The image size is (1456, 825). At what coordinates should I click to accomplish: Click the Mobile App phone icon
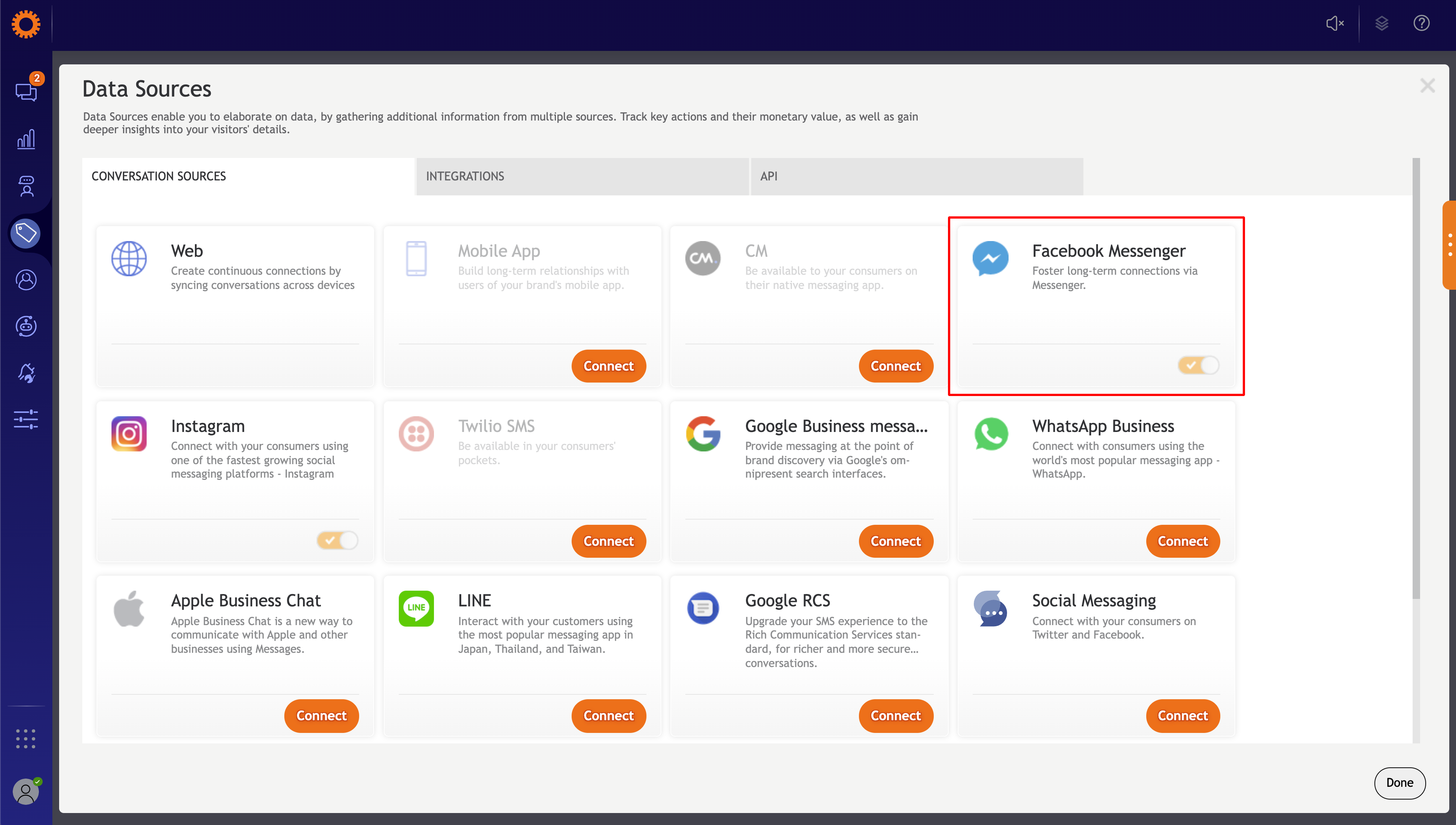[x=416, y=258]
